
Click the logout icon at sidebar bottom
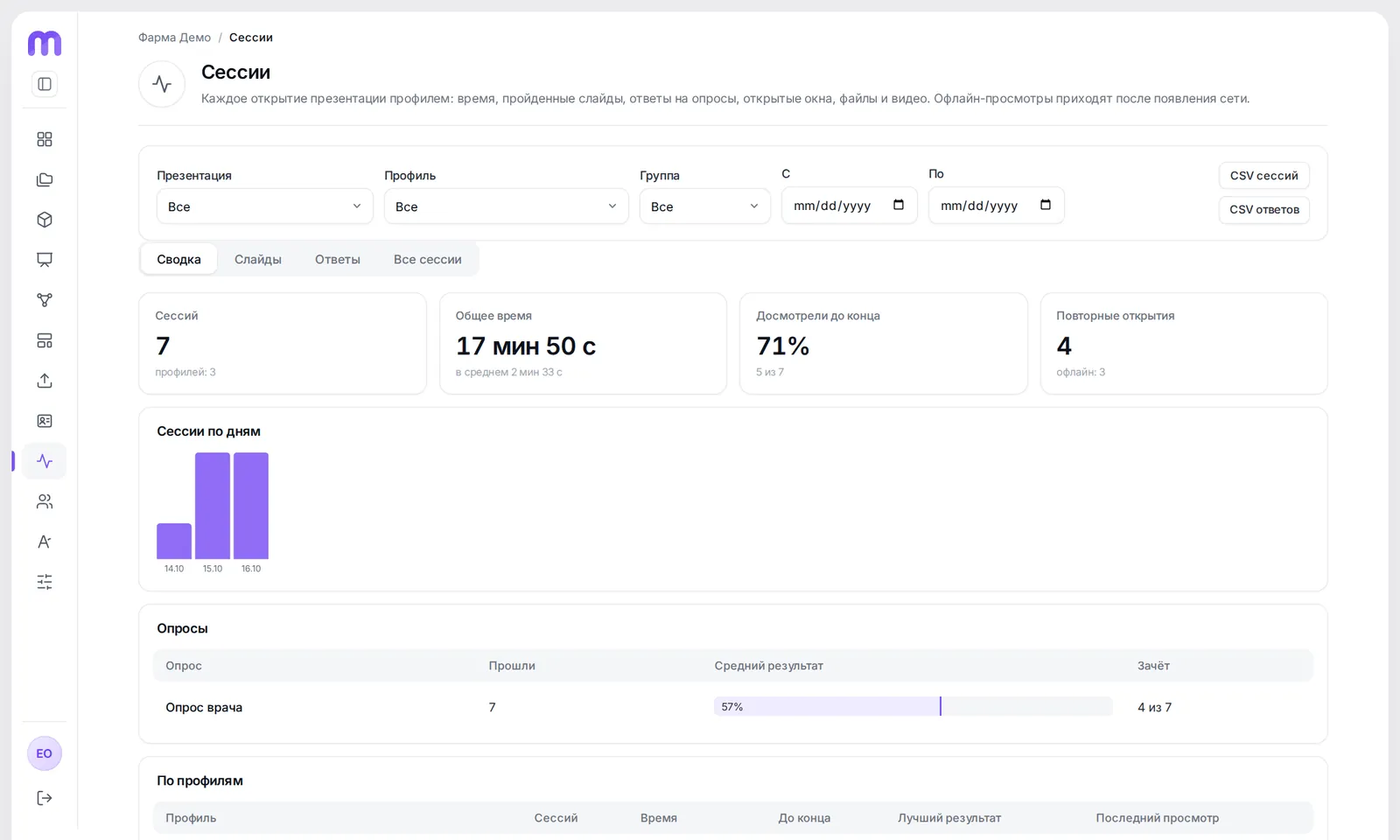[45, 798]
